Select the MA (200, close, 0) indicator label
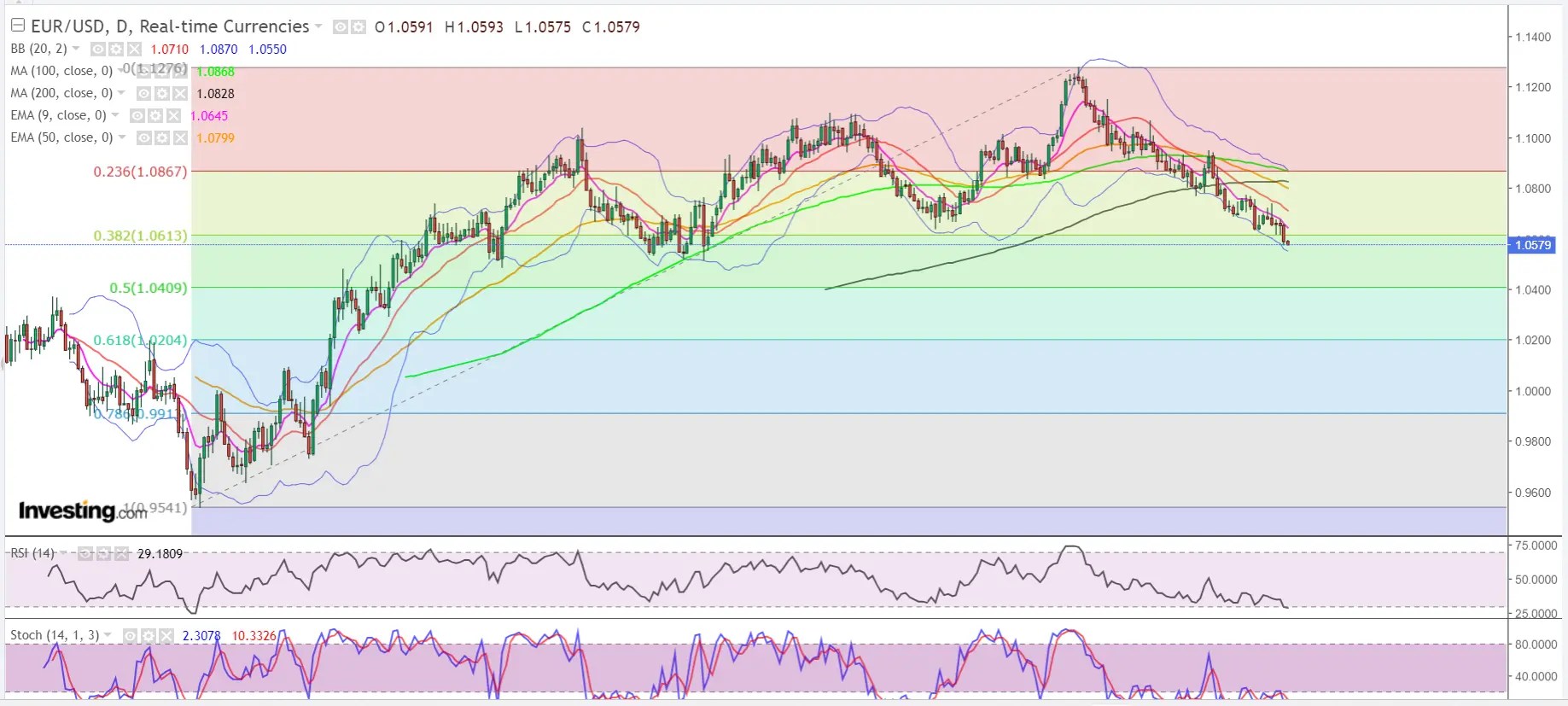 pos(61,93)
